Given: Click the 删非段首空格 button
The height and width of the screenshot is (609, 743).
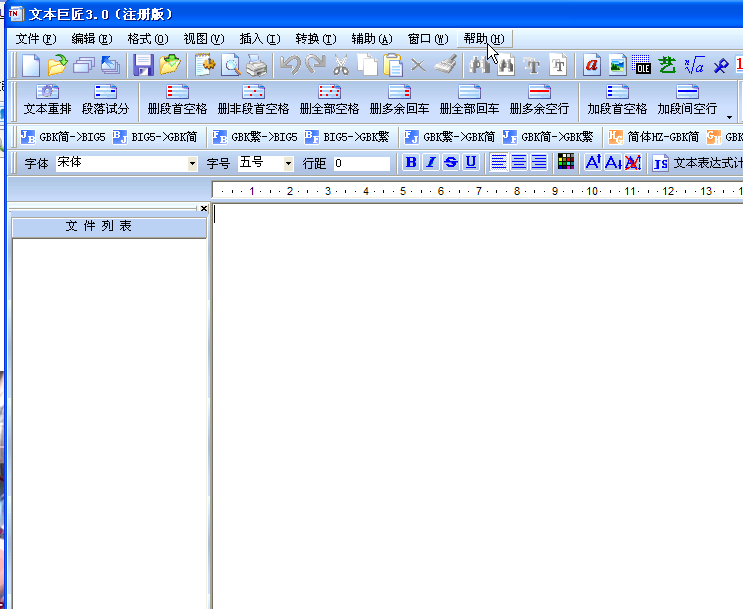Looking at the screenshot, I should click(253, 100).
